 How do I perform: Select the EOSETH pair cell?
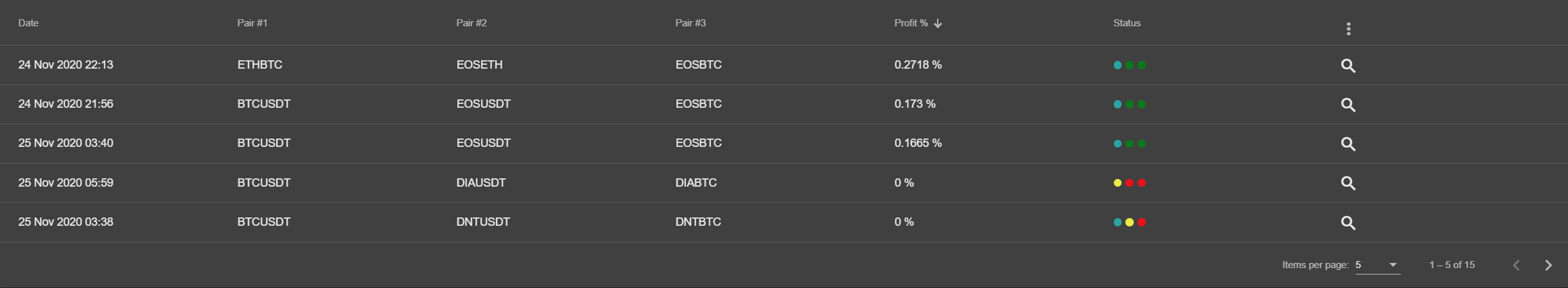[x=479, y=65]
